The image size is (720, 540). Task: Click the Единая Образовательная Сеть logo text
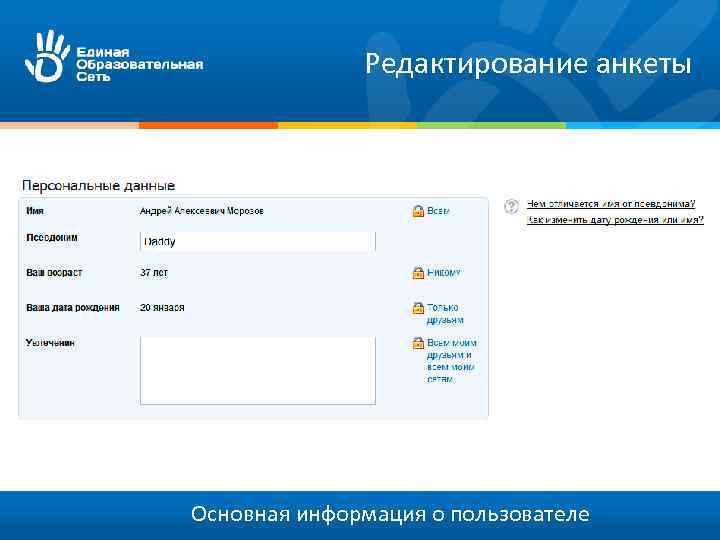pyautogui.click(x=140, y=64)
